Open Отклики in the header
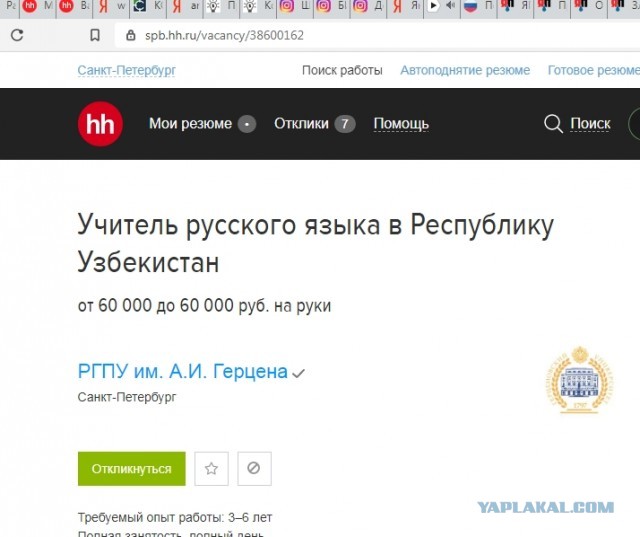This screenshot has width=640, height=537. pyautogui.click(x=301, y=123)
